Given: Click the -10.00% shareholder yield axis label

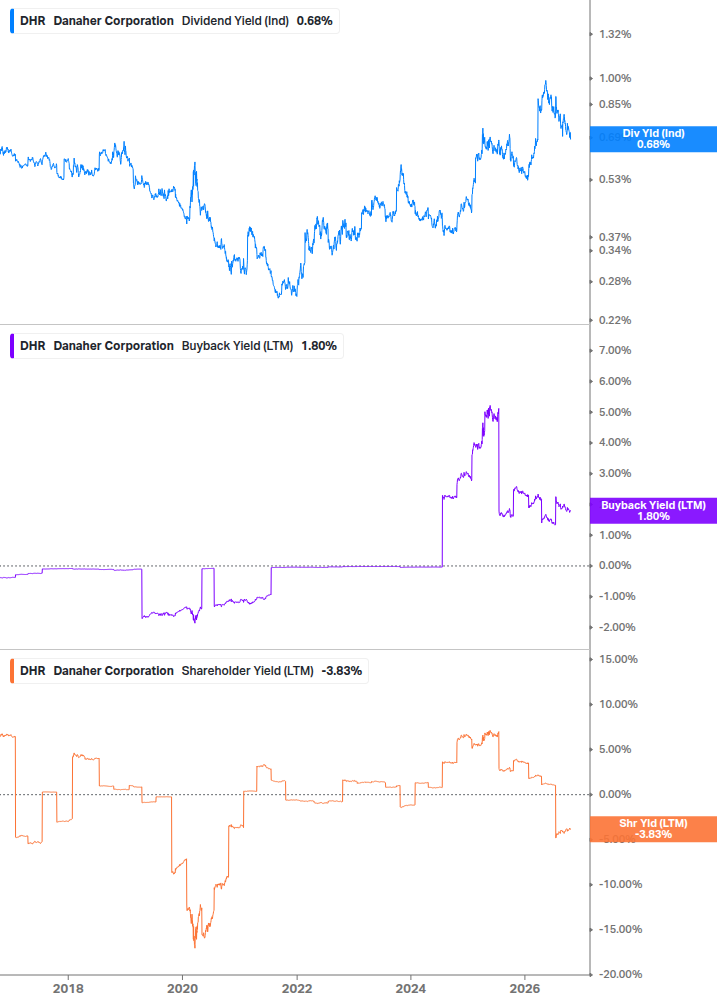Looking at the screenshot, I should click(620, 884).
